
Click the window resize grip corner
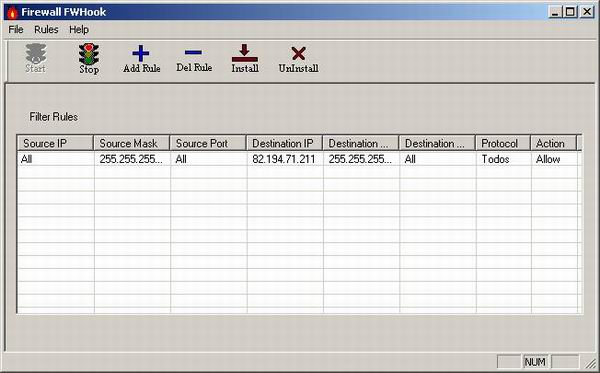coord(591,363)
